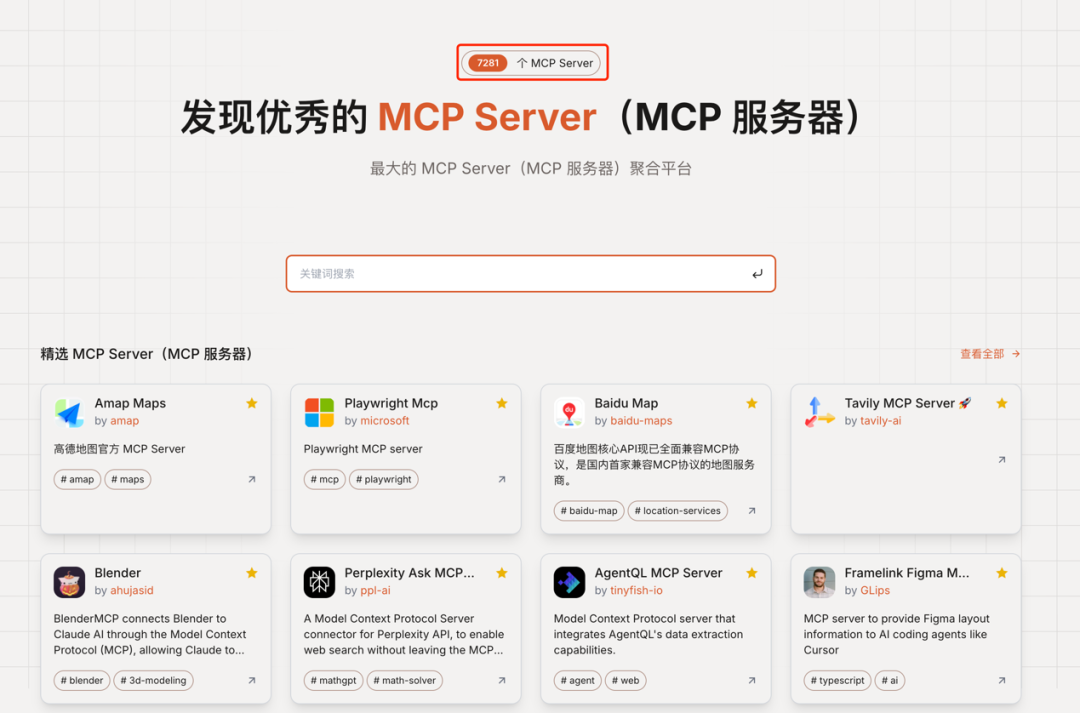Open the tavily-ai author link
The height and width of the screenshot is (713, 1080).
(x=880, y=421)
